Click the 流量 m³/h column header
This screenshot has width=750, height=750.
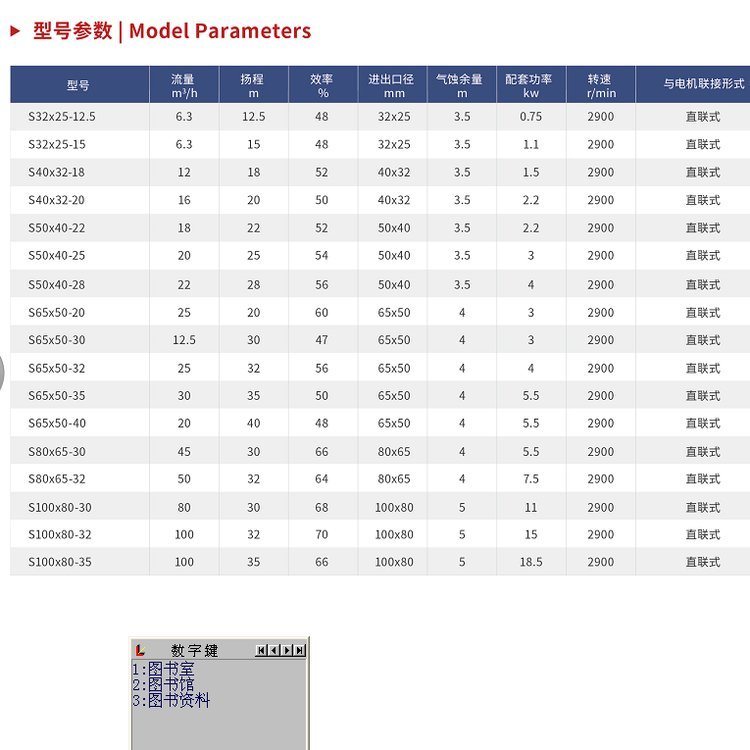click(x=183, y=85)
